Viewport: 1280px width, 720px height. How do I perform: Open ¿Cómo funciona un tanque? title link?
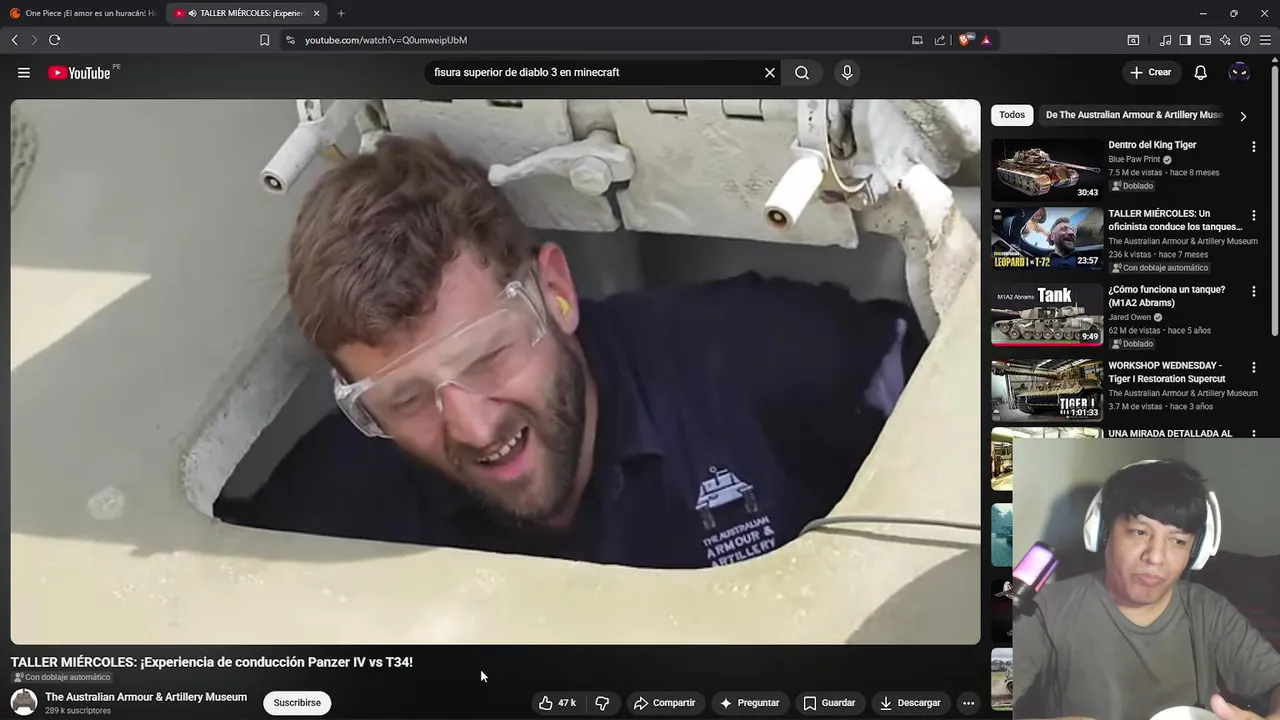1167,296
